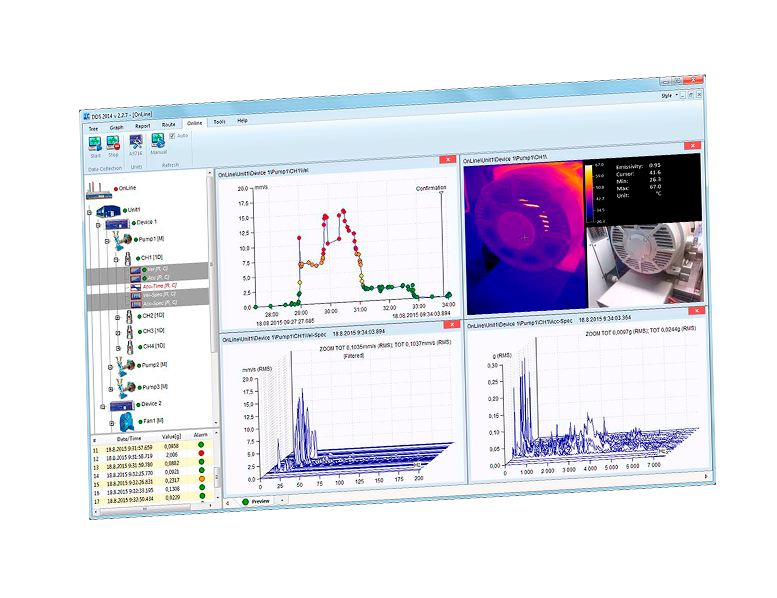Screen dimensions: 777x598
Task: Select the Vel-Spec spectrum icon
Action: pos(136,296)
